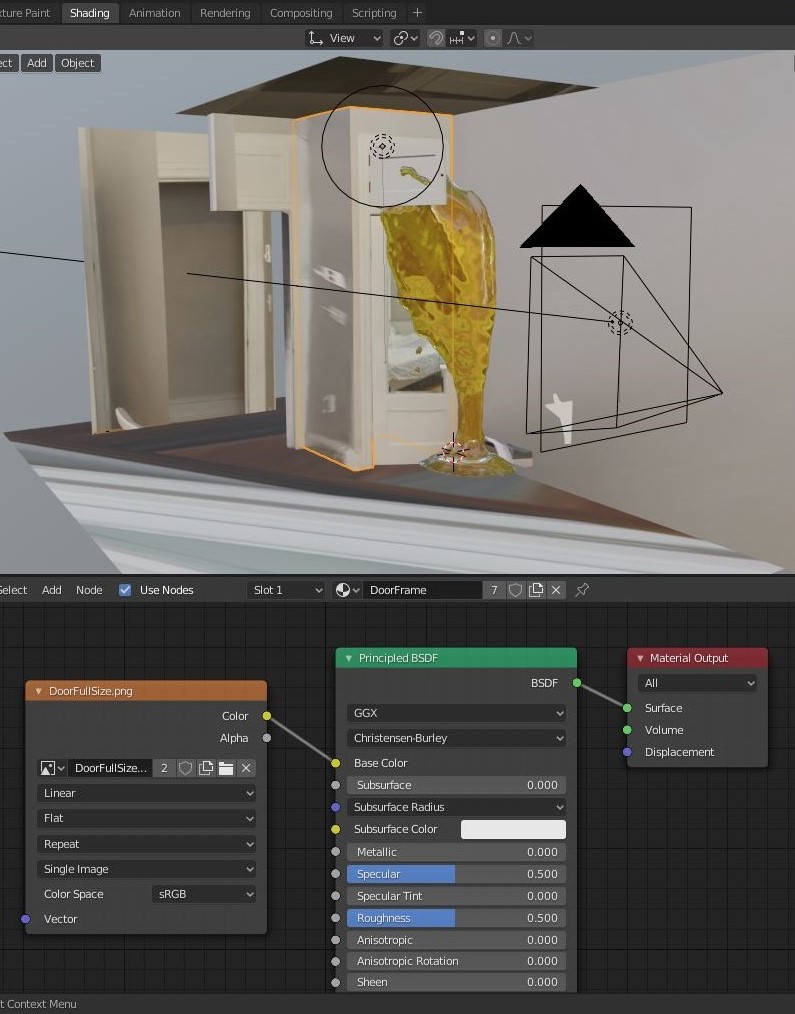Viewport: 795px width, 1014px height.
Task: Switch to the Scripting workspace tab
Action: [374, 13]
